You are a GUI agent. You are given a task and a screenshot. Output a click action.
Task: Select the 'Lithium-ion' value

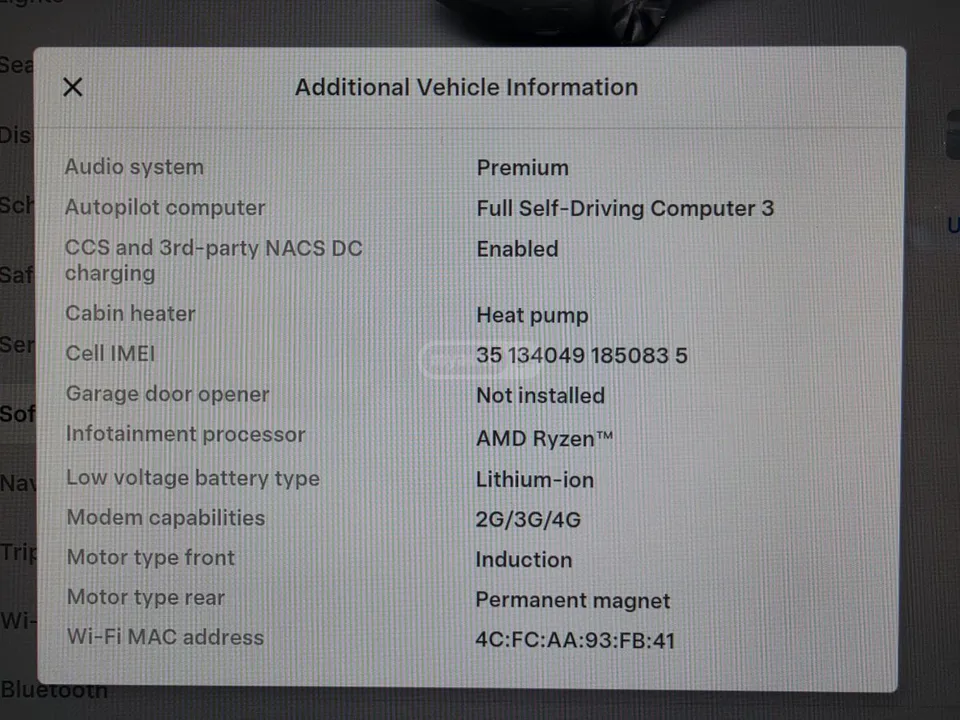(535, 480)
